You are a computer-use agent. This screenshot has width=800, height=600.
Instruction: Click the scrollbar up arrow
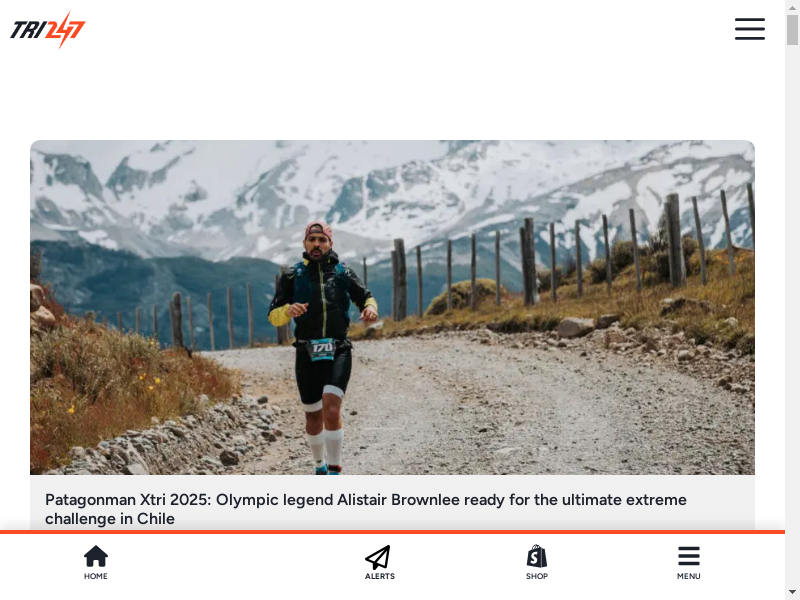pos(792,7)
